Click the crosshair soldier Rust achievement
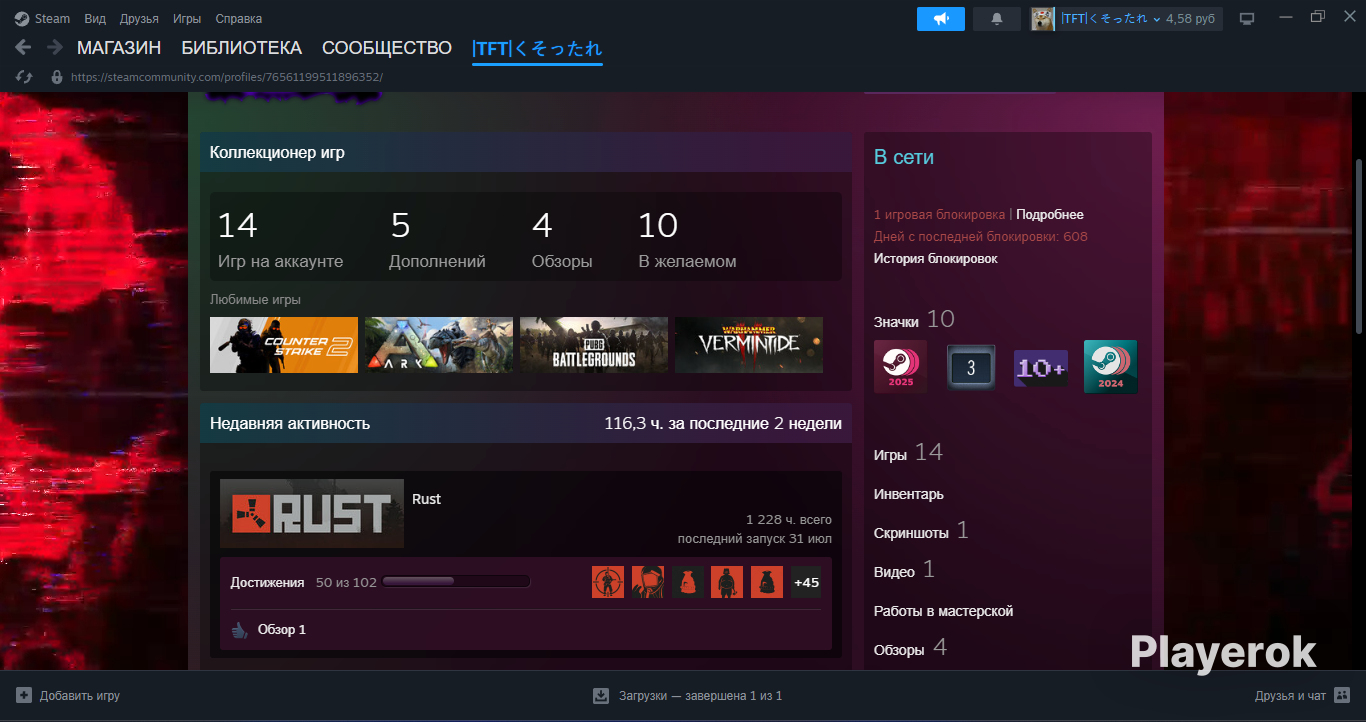This screenshot has height=722, width=1366. point(608,582)
